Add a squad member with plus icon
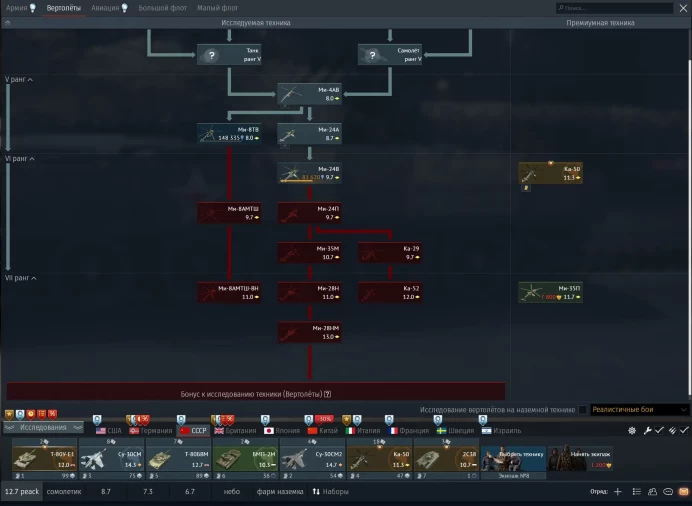This screenshot has width=692, height=506. coord(618,491)
